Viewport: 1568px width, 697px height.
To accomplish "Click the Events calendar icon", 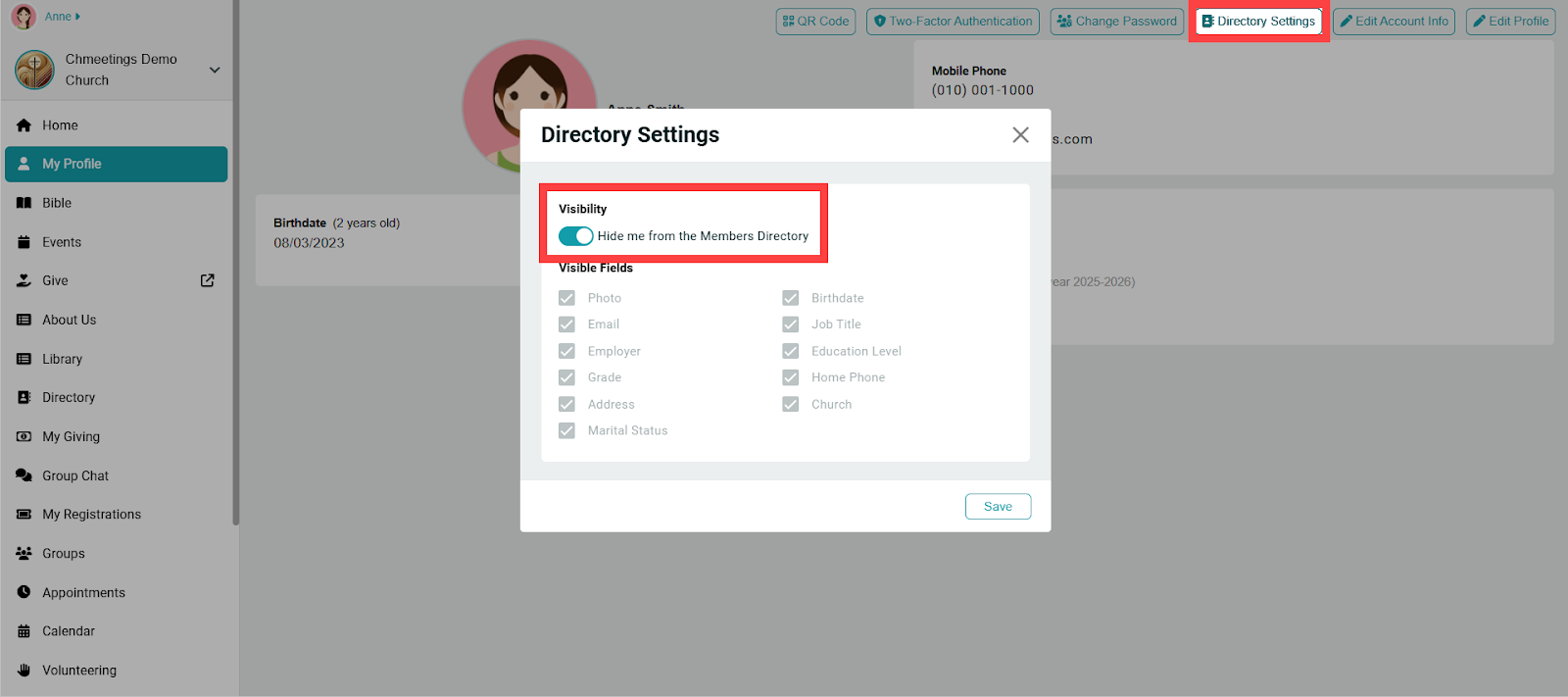I will (x=24, y=242).
